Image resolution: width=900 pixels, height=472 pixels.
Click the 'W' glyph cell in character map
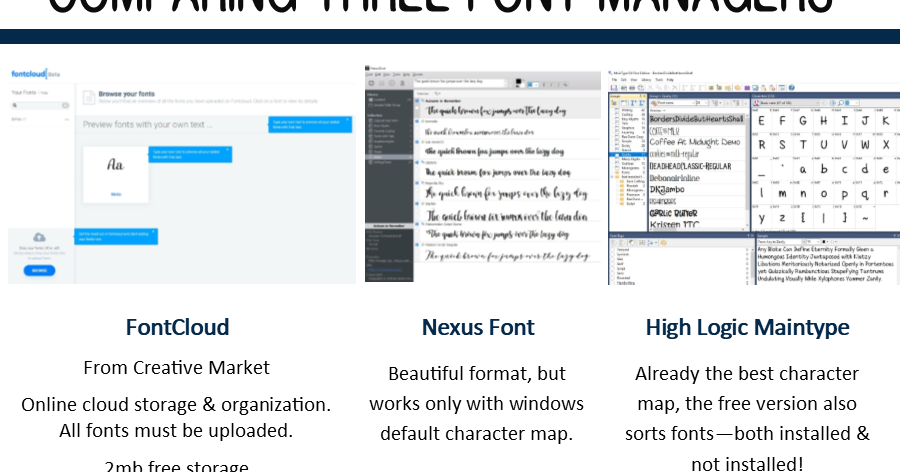tap(865, 145)
